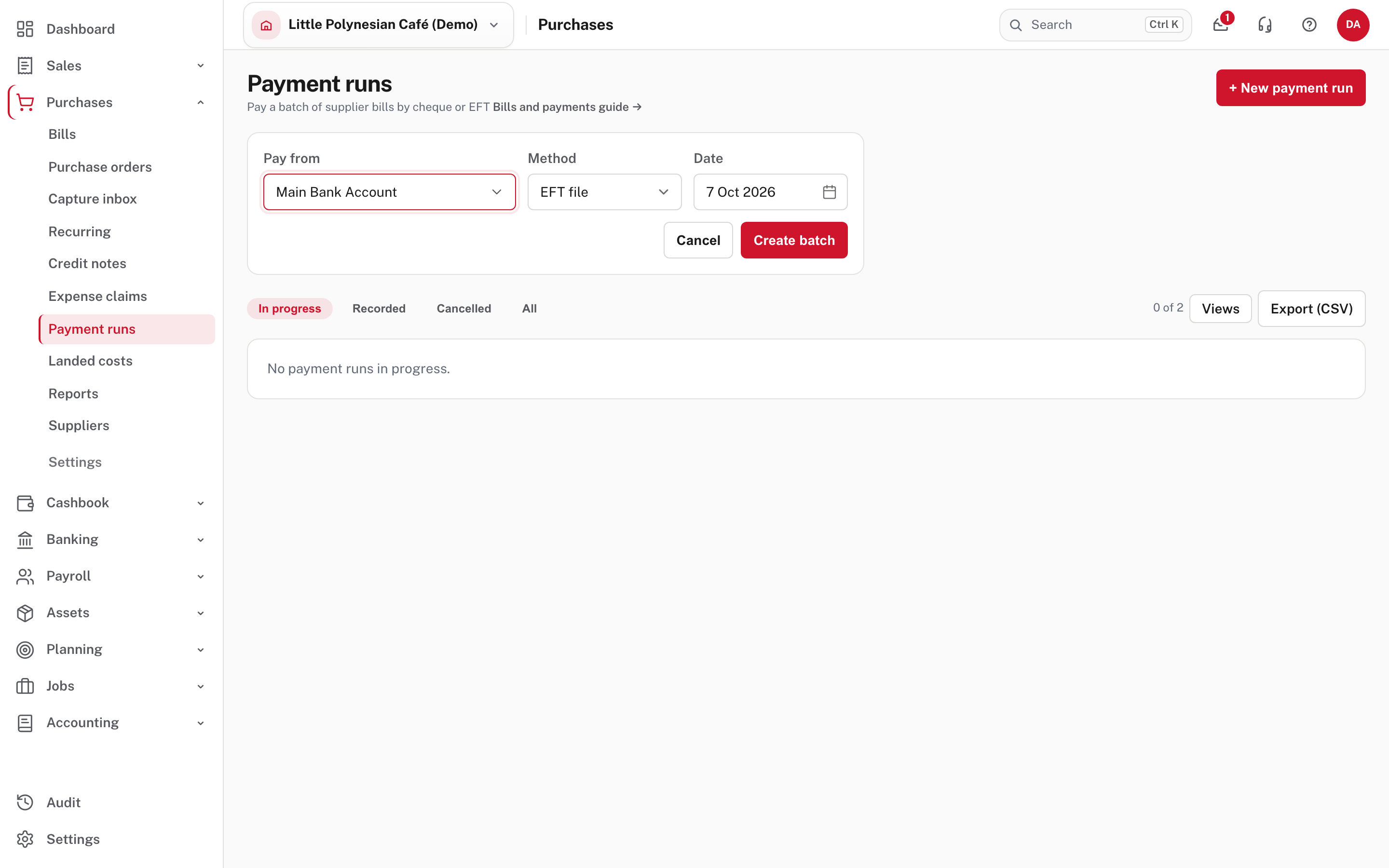
Task: Expand the Banking sidebar chevron
Action: 200,540
